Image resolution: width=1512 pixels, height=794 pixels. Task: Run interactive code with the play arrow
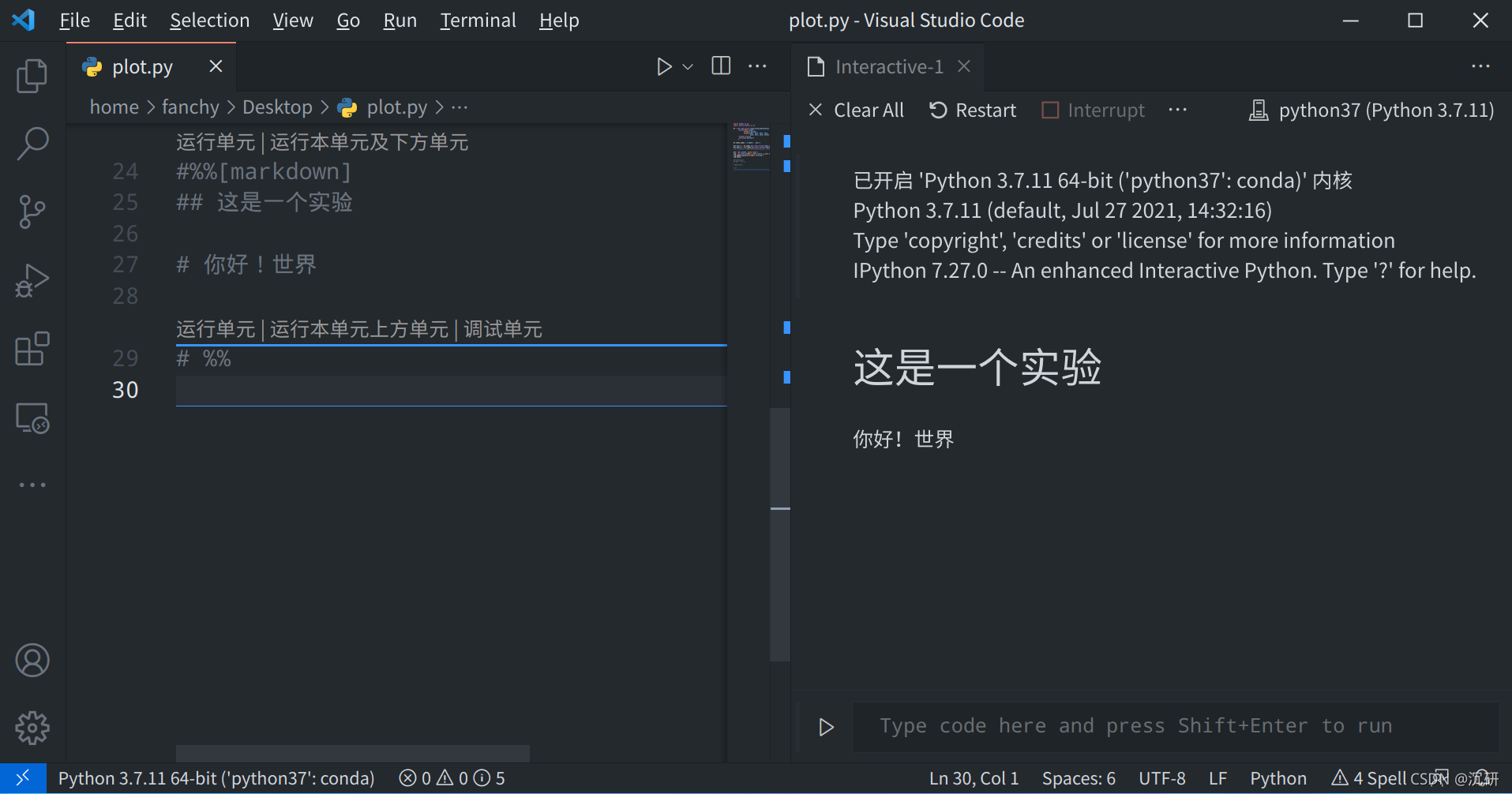[x=825, y=726]
